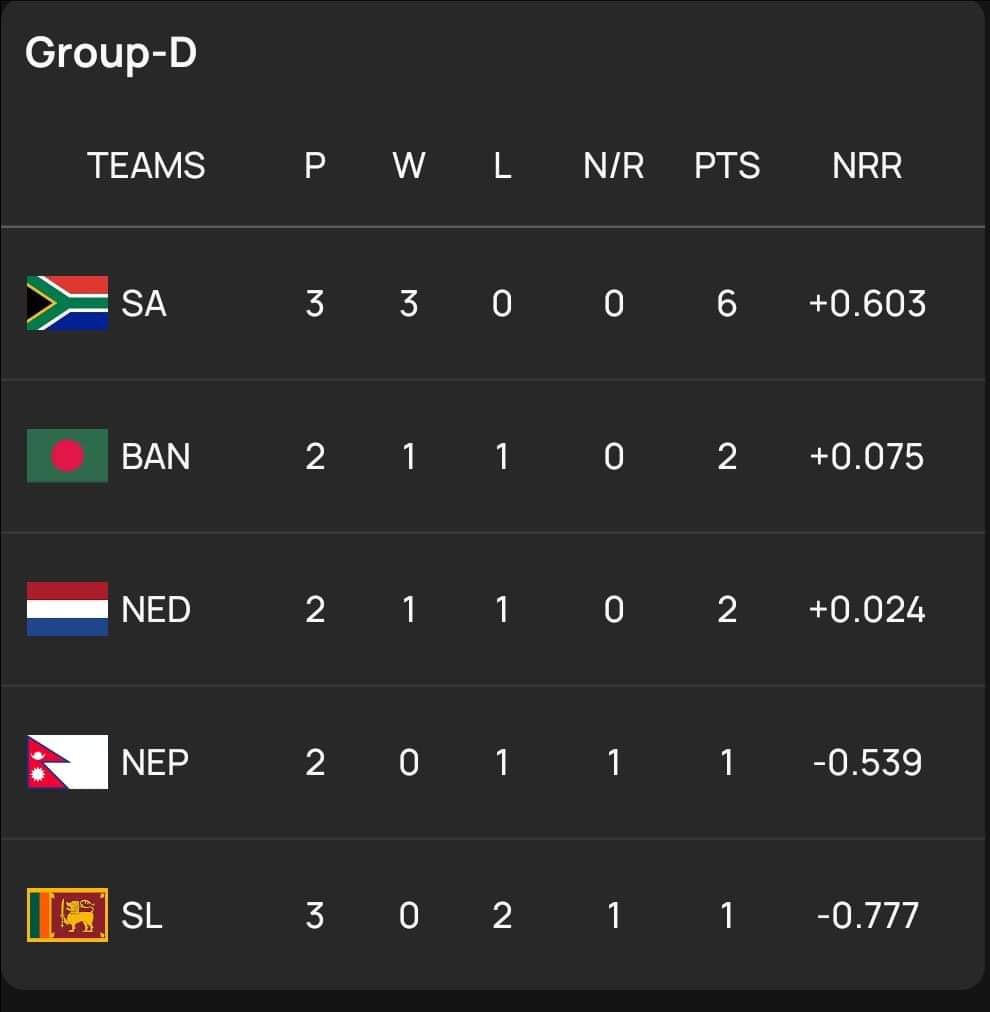The image size is (990, 1012).
Task: Click Sri Lanka's -0.777 net run rate
Action: (867, 915)
